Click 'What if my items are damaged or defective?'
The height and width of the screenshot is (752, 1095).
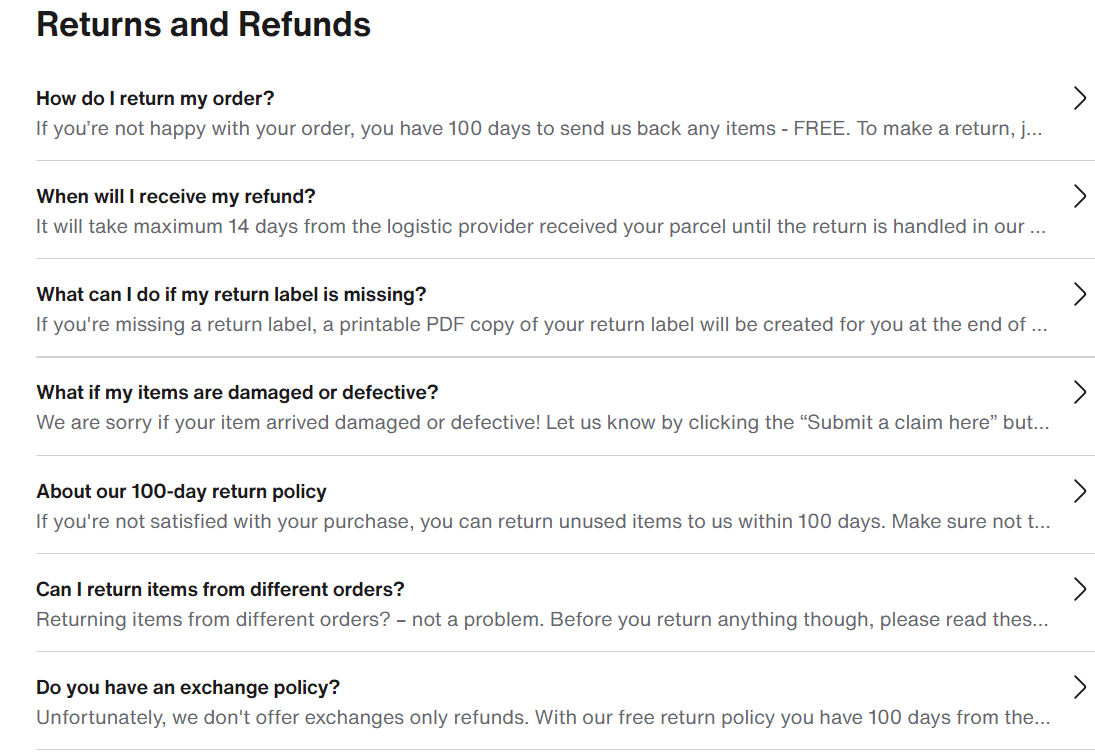pyautogui.click(x=237, y=392)
